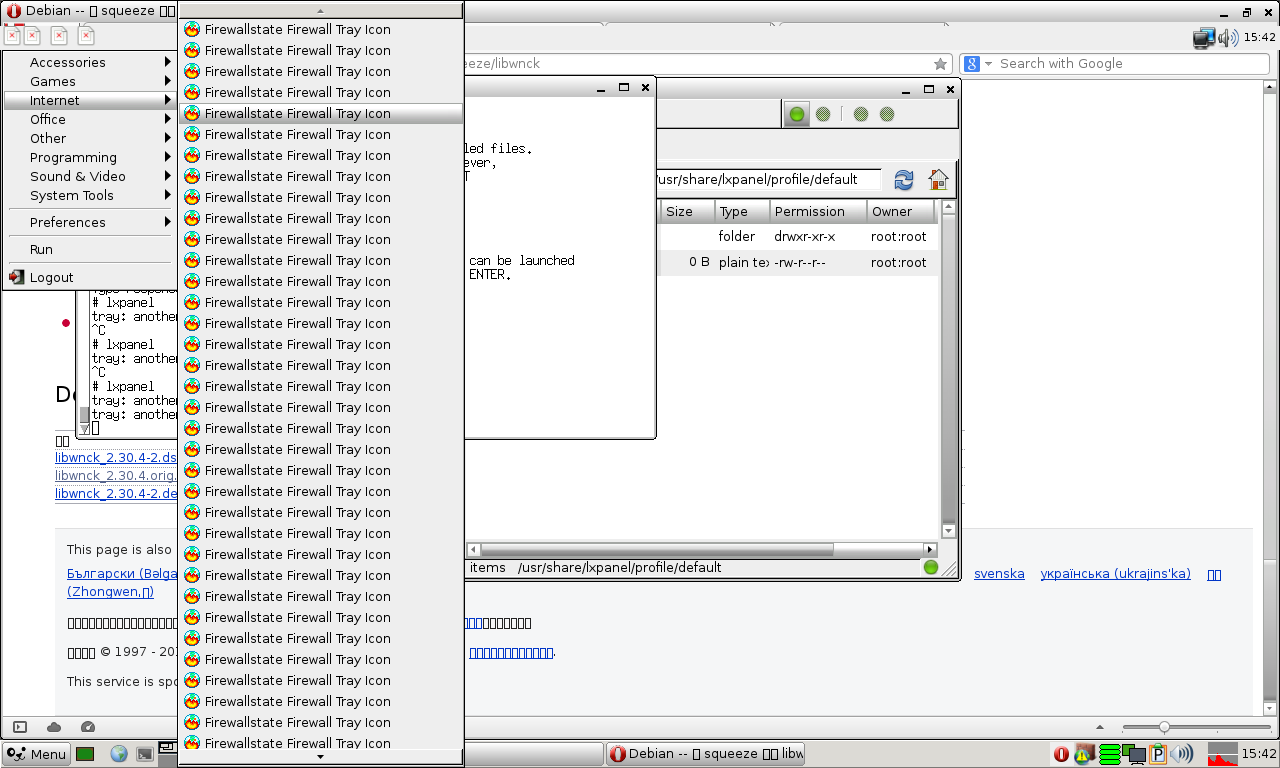Open the System Tools submenu
This screenshot has width=1280, height=768.
click(89, 195)
